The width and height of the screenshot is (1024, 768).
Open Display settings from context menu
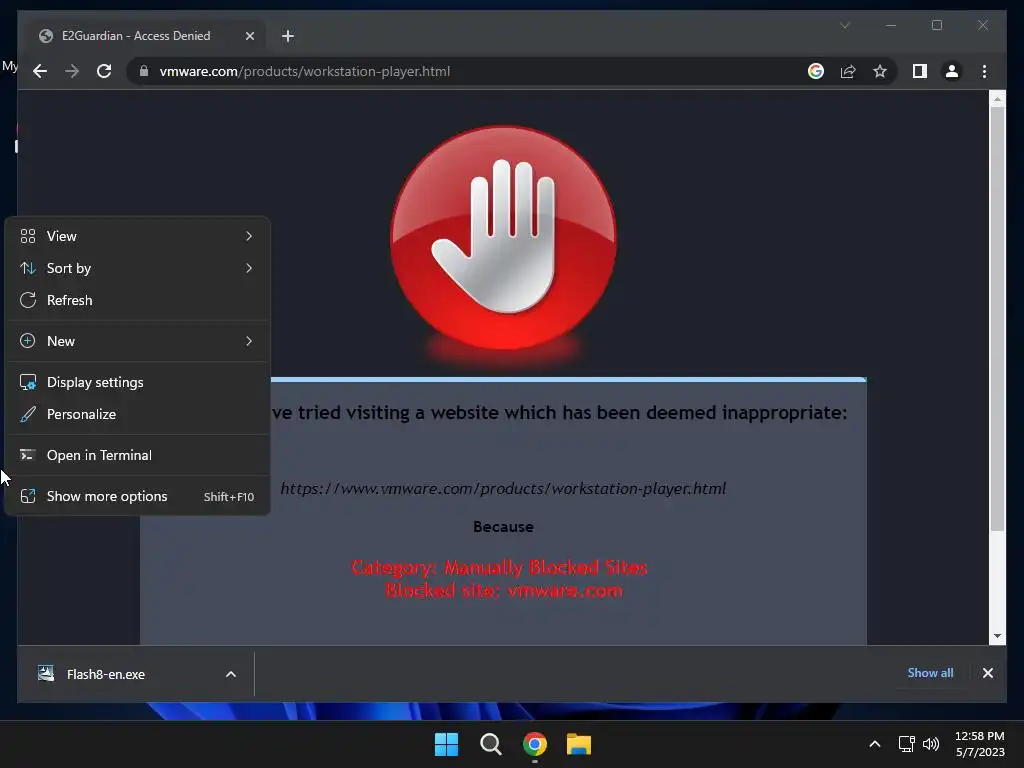137,382
